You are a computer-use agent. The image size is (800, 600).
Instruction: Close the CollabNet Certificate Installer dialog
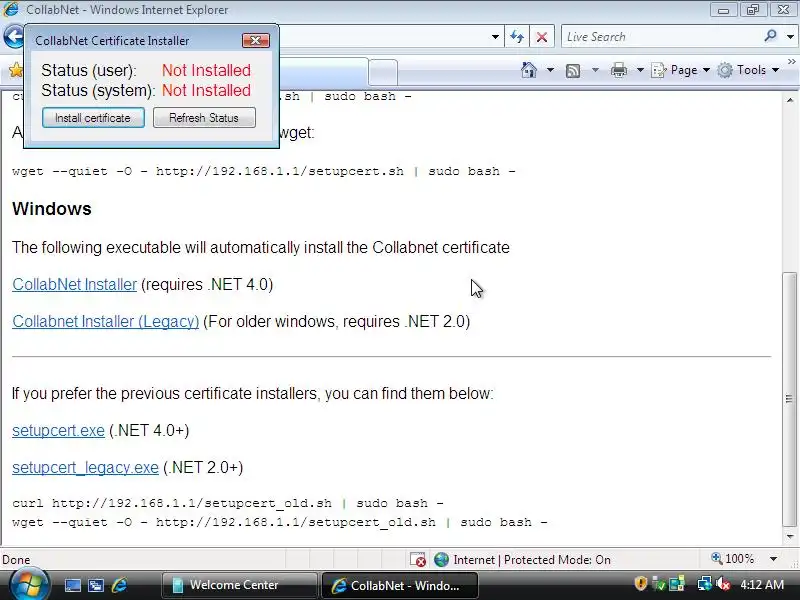tap(256, 40)
